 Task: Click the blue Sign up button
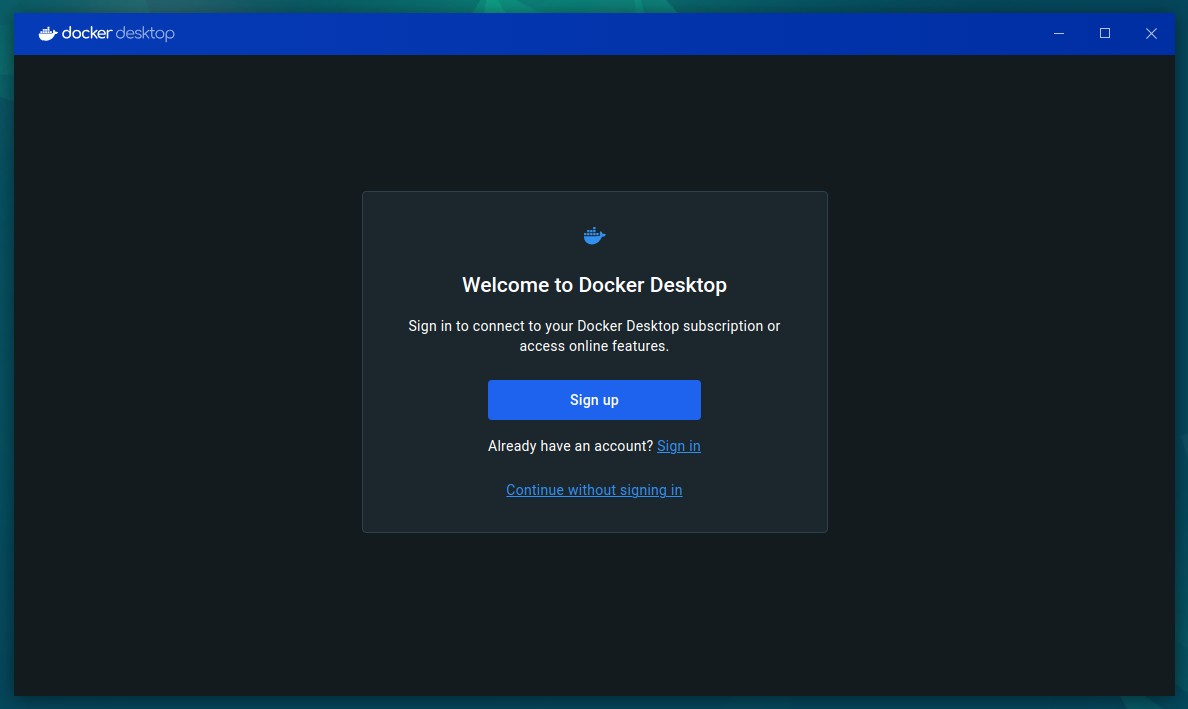coord(594,400)
